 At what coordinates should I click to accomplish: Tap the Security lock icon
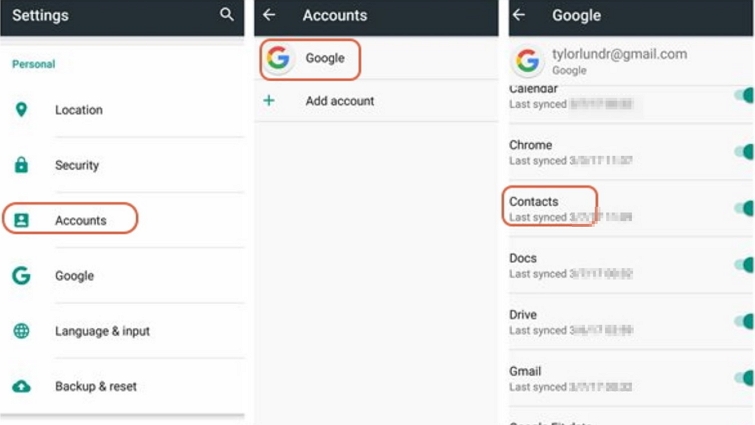click(x=21, y=165)
